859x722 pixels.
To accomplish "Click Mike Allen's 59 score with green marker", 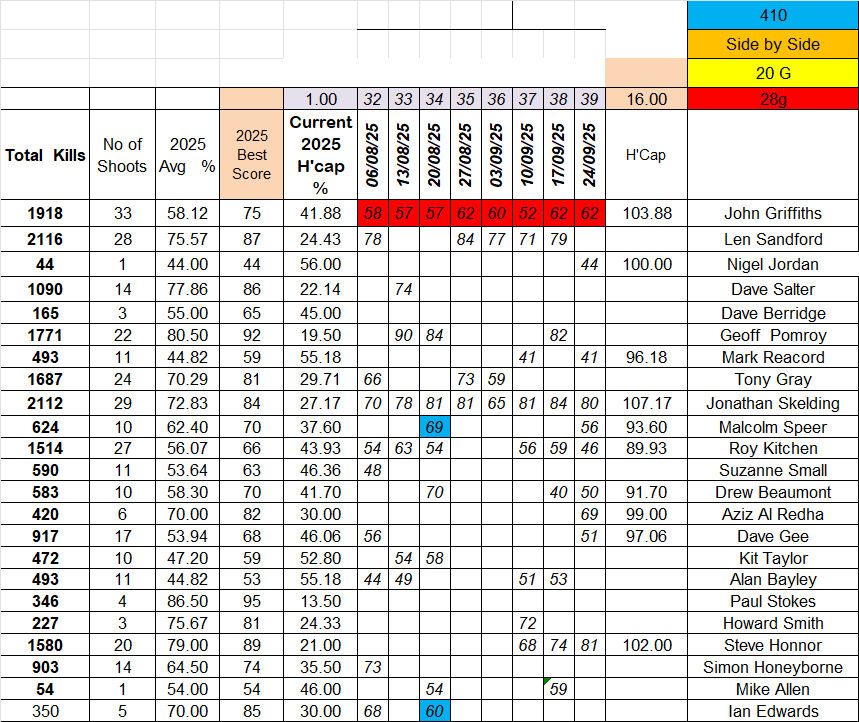I will coord(559,689).
